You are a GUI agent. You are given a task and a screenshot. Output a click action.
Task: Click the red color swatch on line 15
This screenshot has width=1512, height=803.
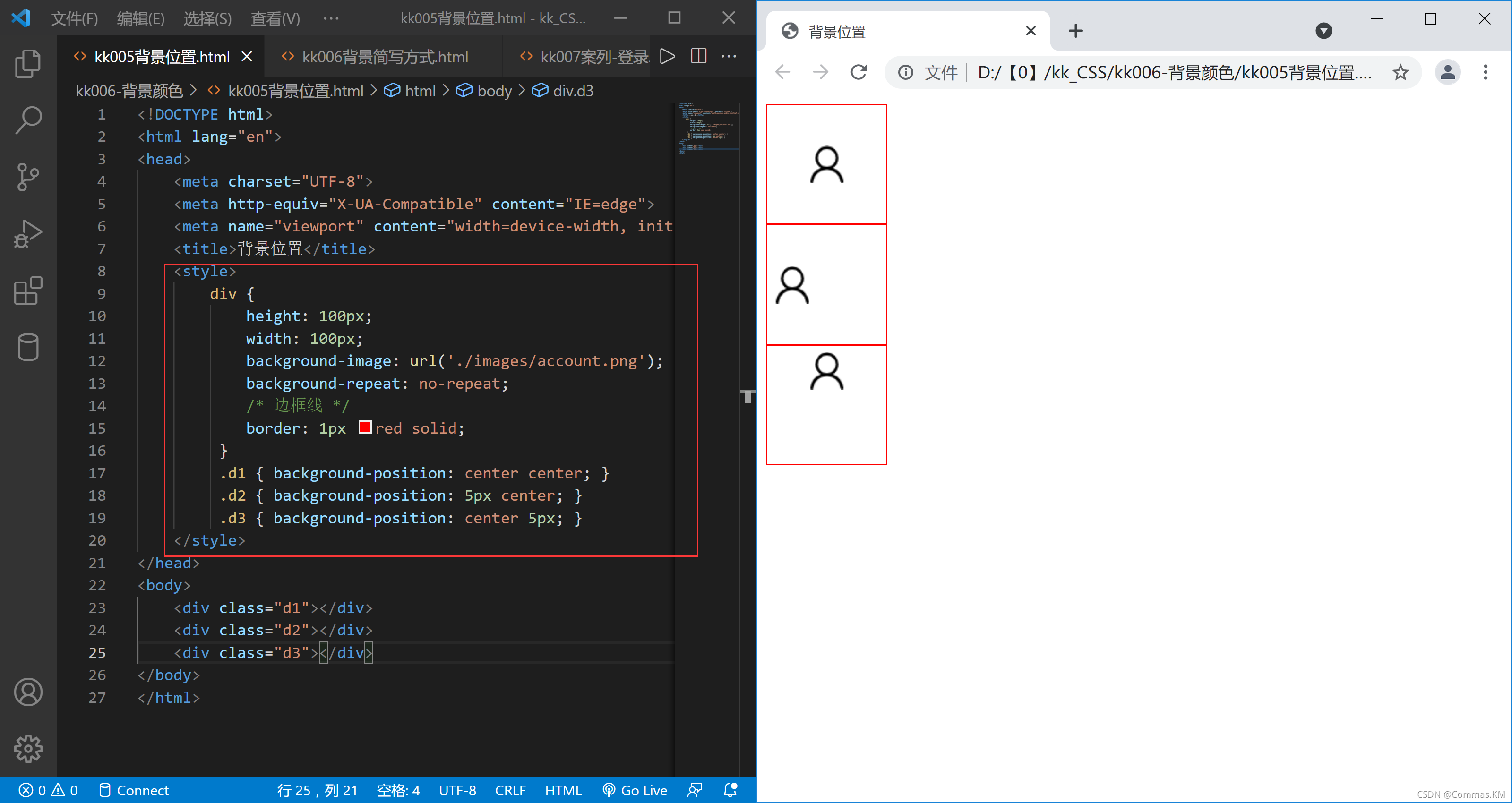point(364,427)
